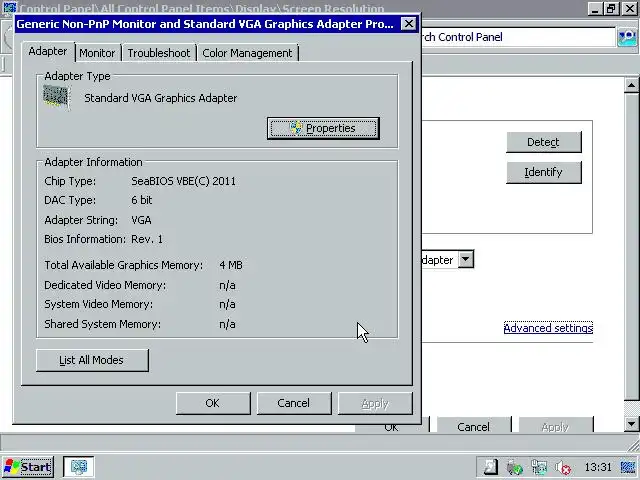Click the 'Shared System Memory:' label

coord(102,324)
